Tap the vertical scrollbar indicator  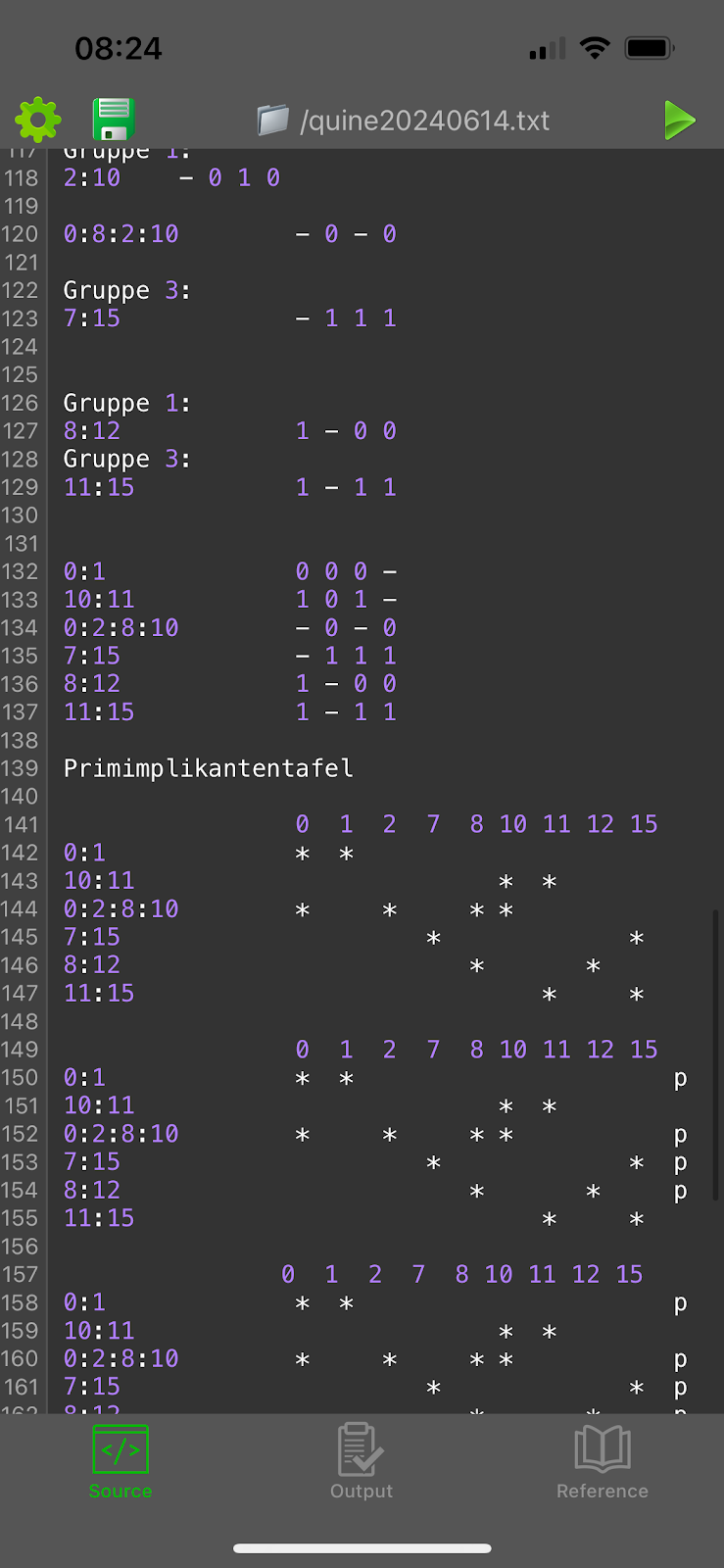[716, 1054]
